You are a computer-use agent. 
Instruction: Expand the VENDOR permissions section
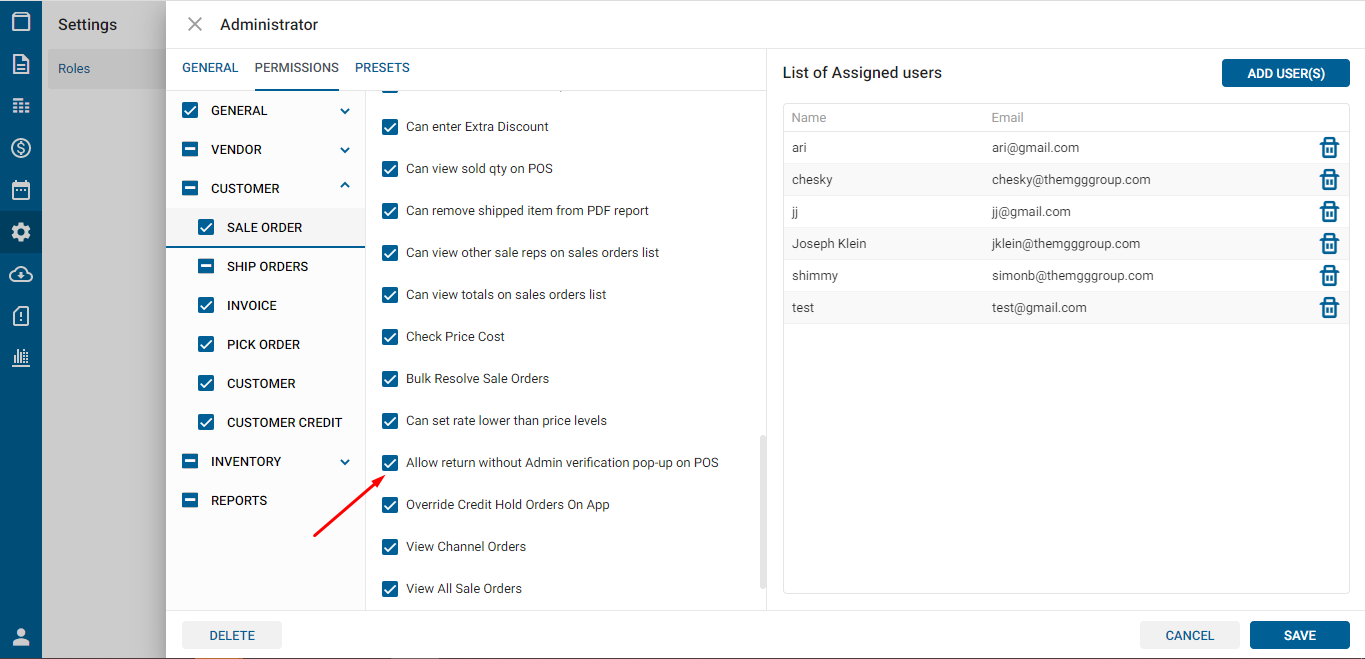coord(345,150)
